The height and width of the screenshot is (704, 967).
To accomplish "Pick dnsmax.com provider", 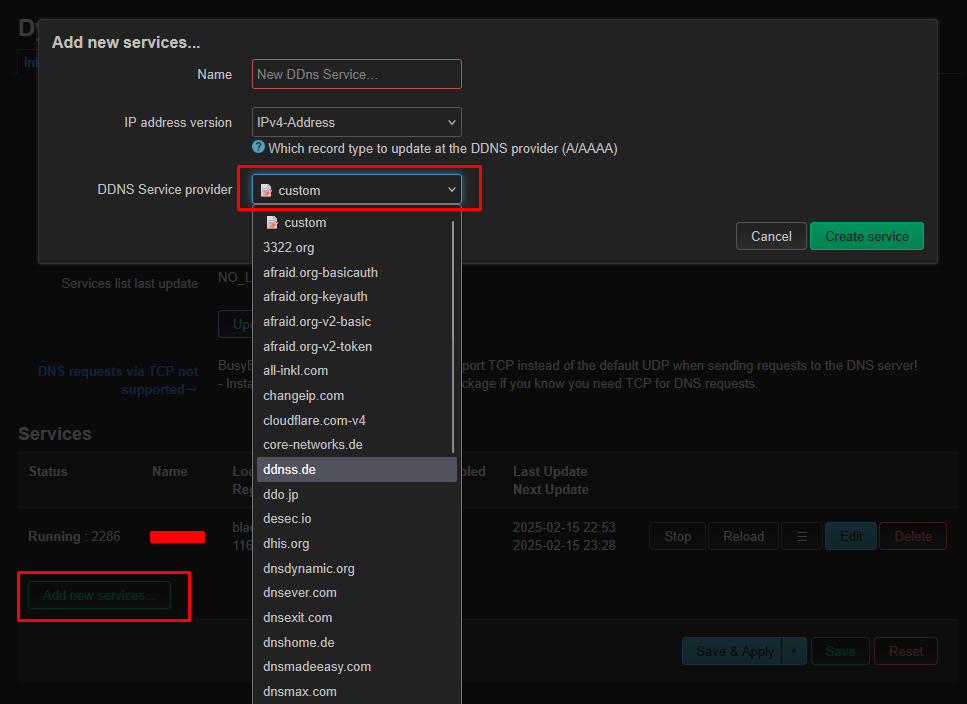I will coord(356,692).
